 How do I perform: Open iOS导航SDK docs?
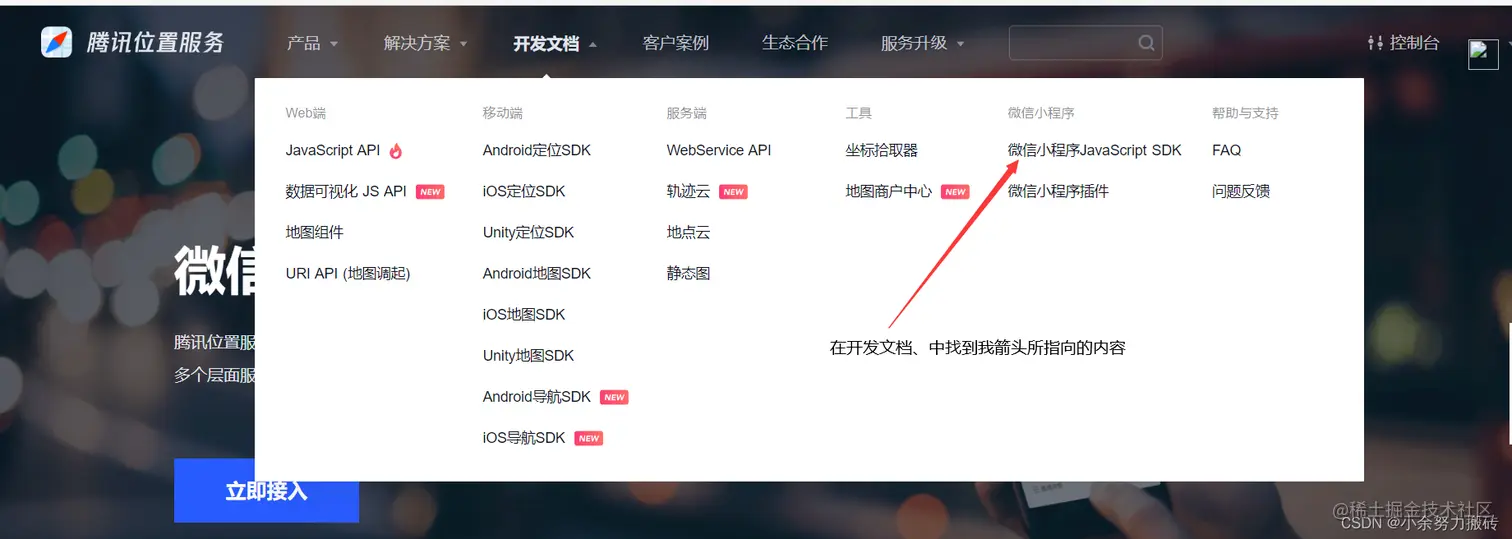524,438
